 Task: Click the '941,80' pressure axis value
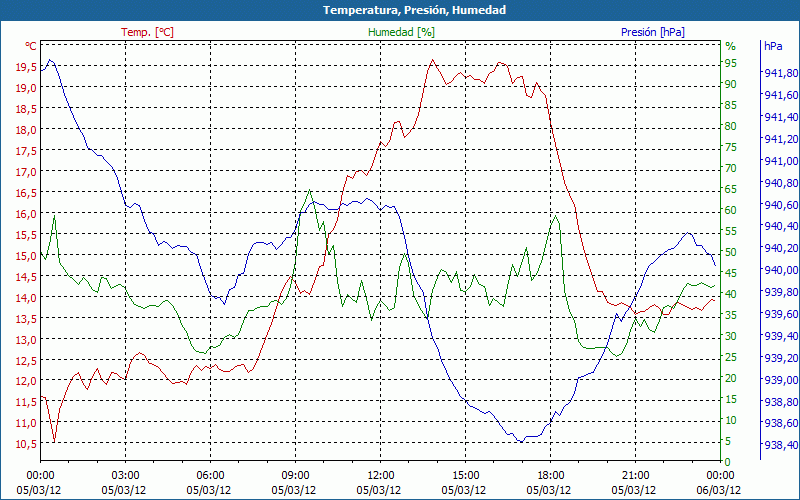(781, 73)
